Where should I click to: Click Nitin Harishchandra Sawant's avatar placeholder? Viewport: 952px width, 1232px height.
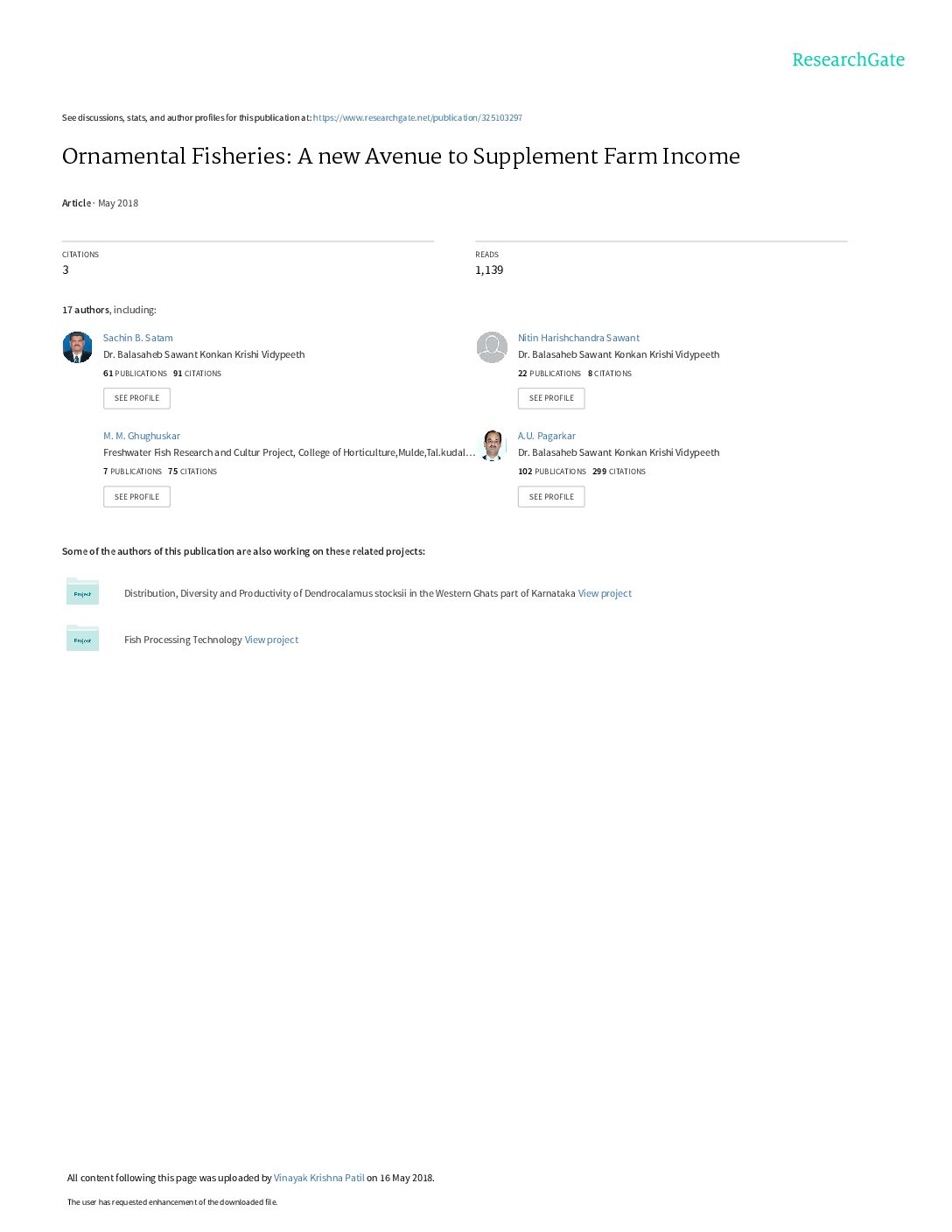[x=492, y=347]
